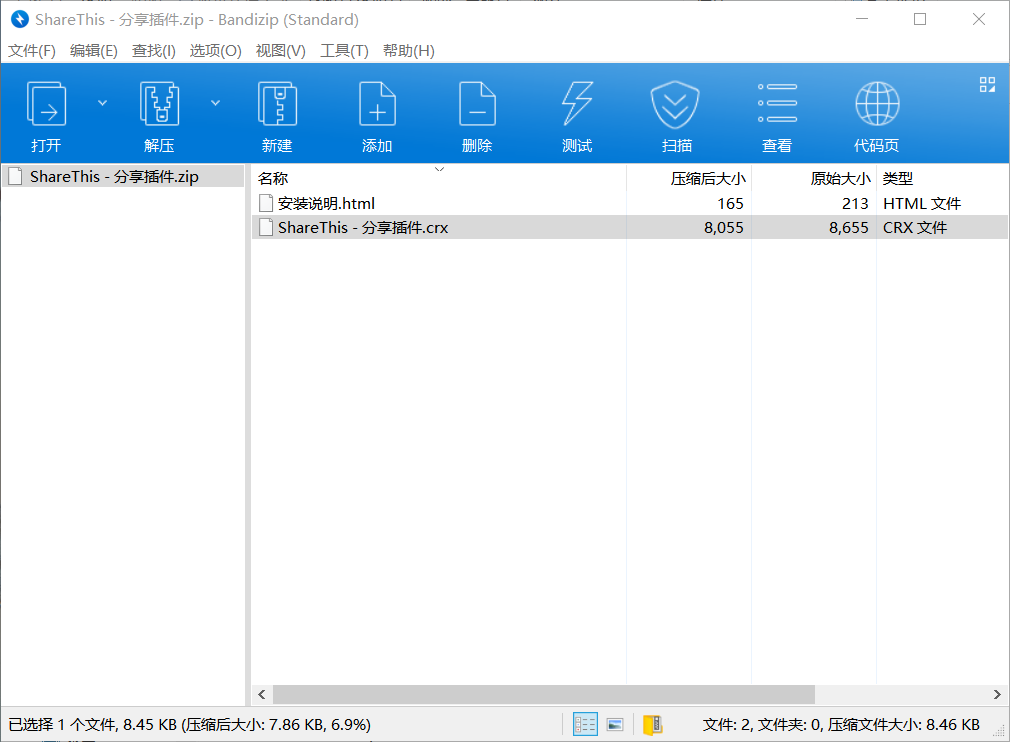Click the 8,055 compressed size cell
1010x742 pixels.
pyautogui.click(x=723, y=227)
